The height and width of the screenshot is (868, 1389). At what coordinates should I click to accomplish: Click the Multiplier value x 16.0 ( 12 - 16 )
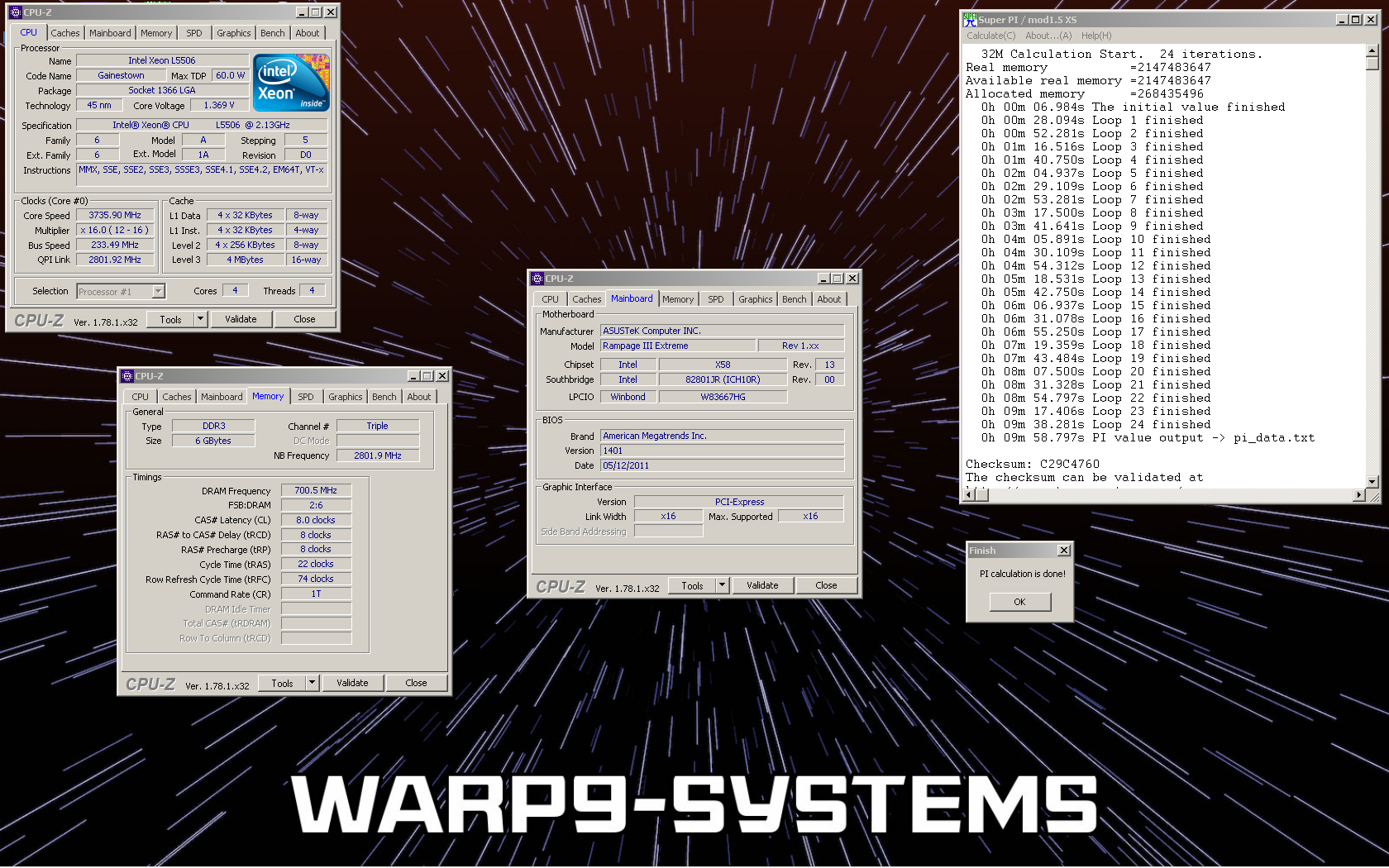tap(115, 230)
